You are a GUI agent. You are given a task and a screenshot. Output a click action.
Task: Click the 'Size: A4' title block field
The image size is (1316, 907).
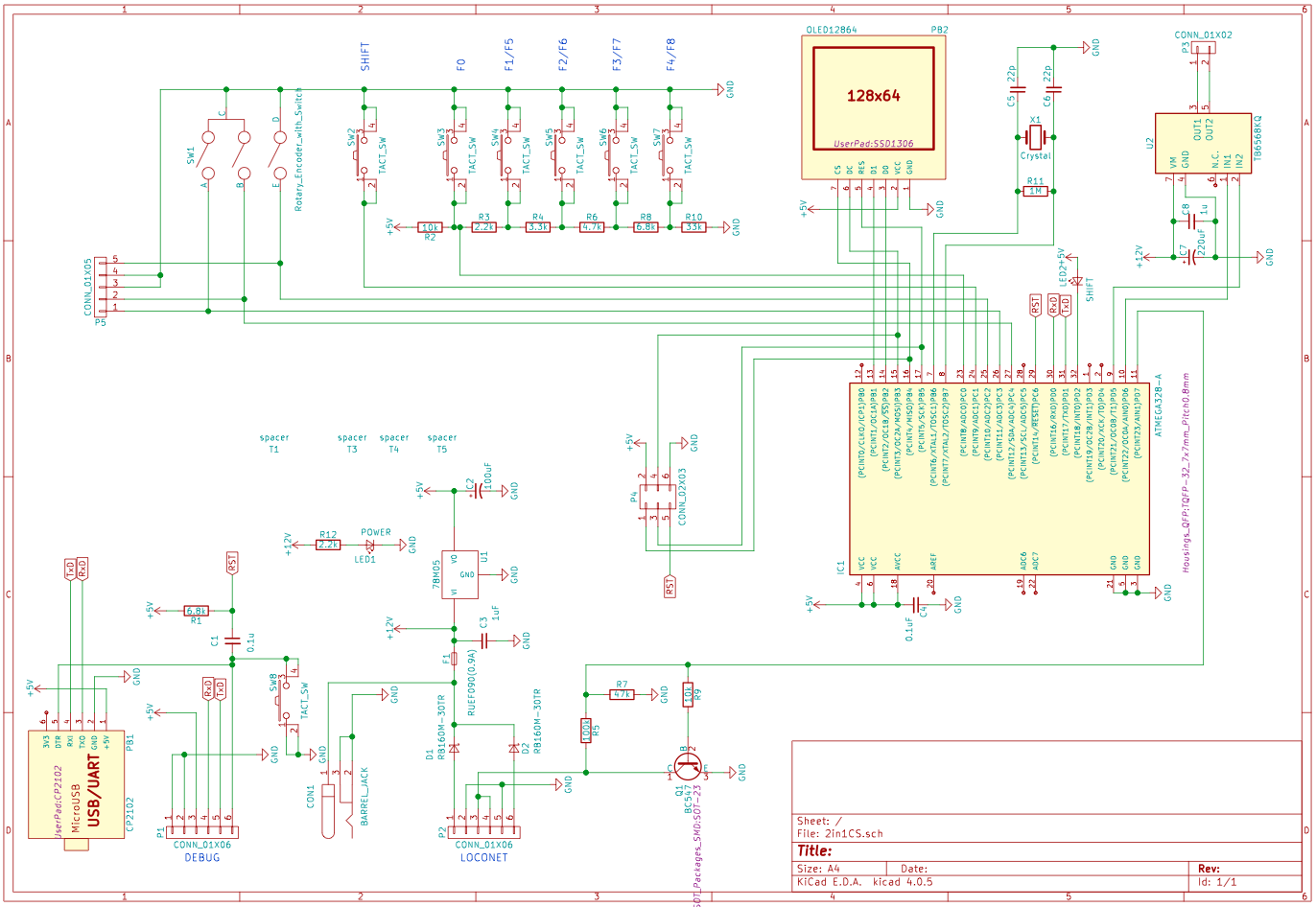click(818, 868)
